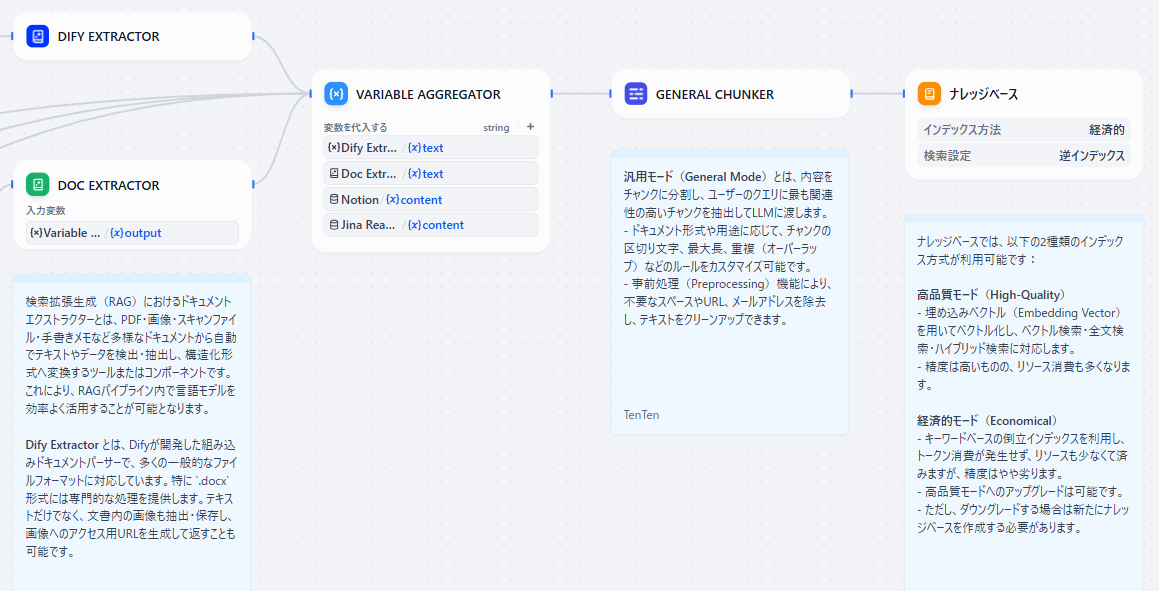
Task: Click the インデックス方法 setting row
Action: point(1023,130)
